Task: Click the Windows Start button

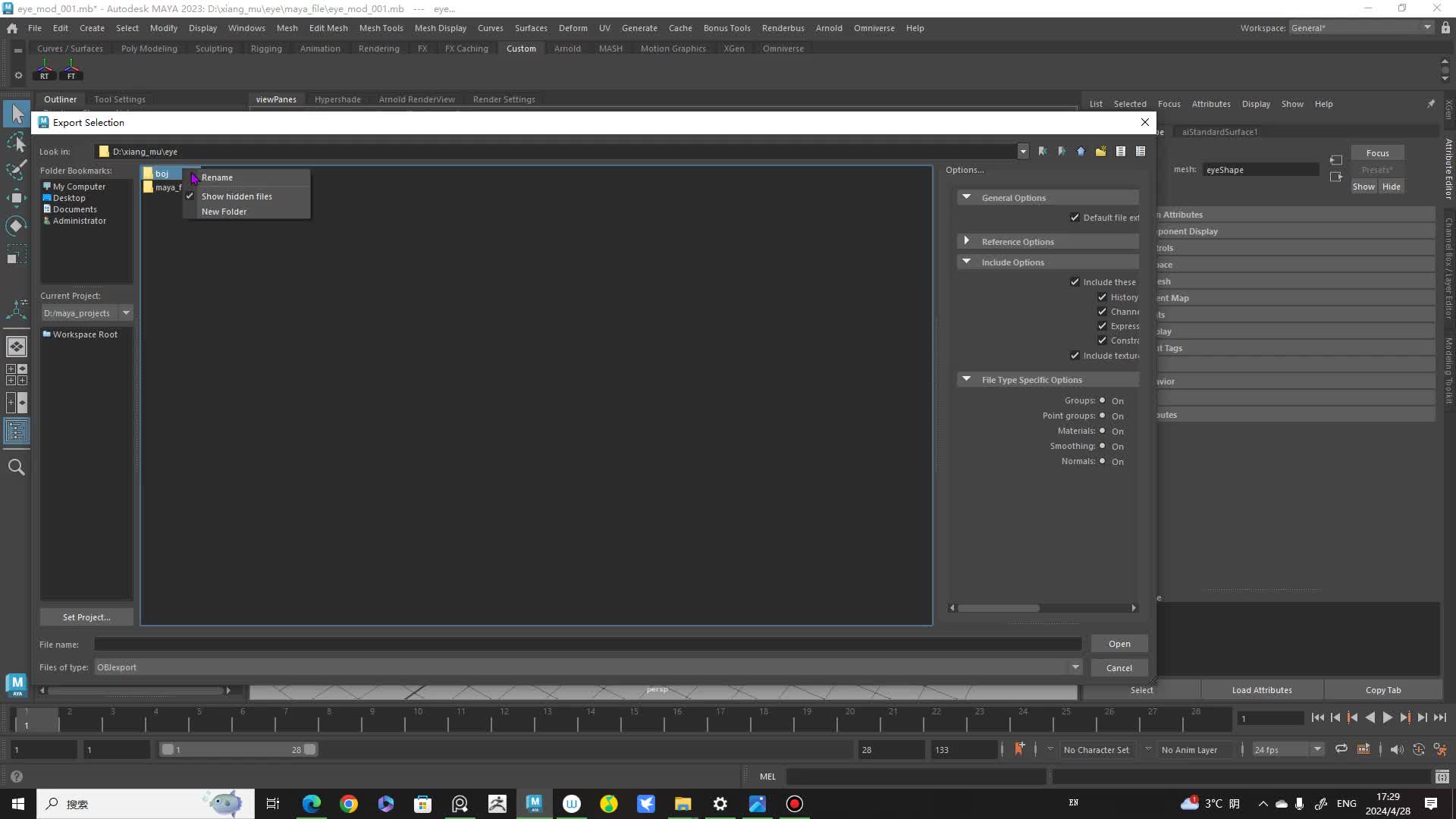Action: (x=18, y=804)
